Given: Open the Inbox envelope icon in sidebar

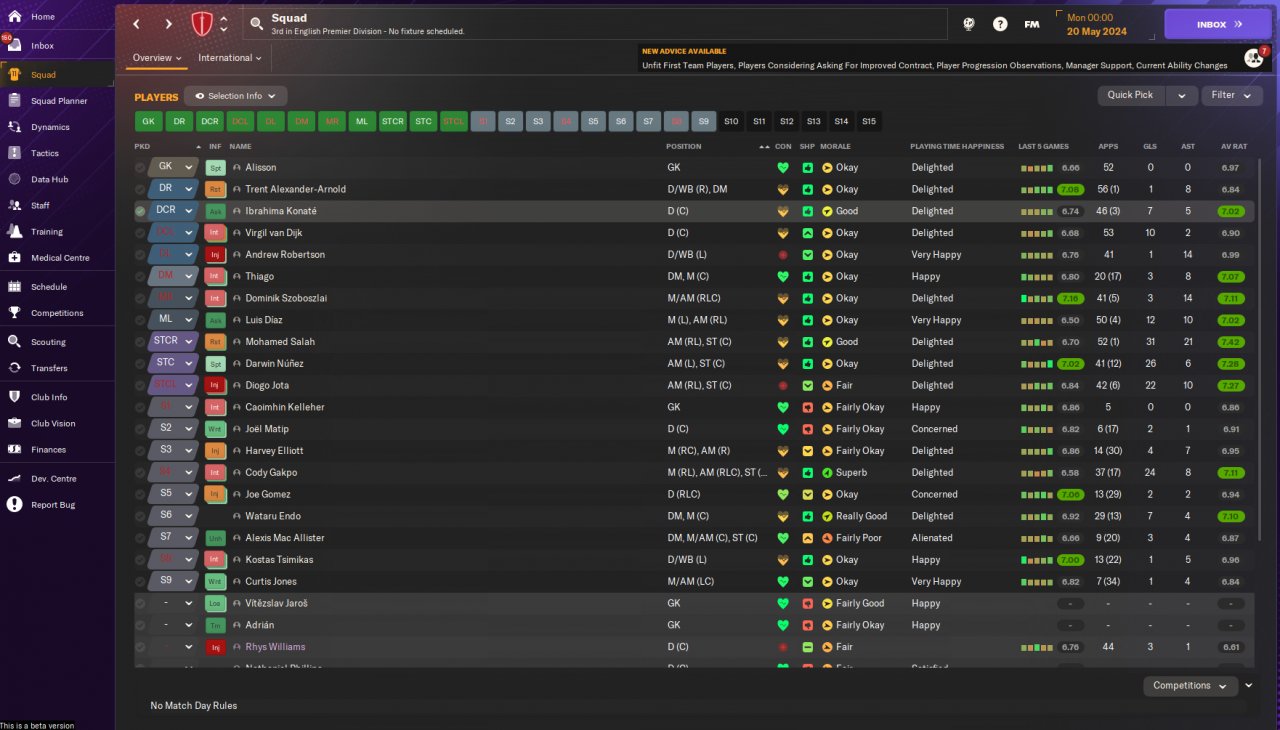Looking at the screenshot, I should [x=15, y=46].
